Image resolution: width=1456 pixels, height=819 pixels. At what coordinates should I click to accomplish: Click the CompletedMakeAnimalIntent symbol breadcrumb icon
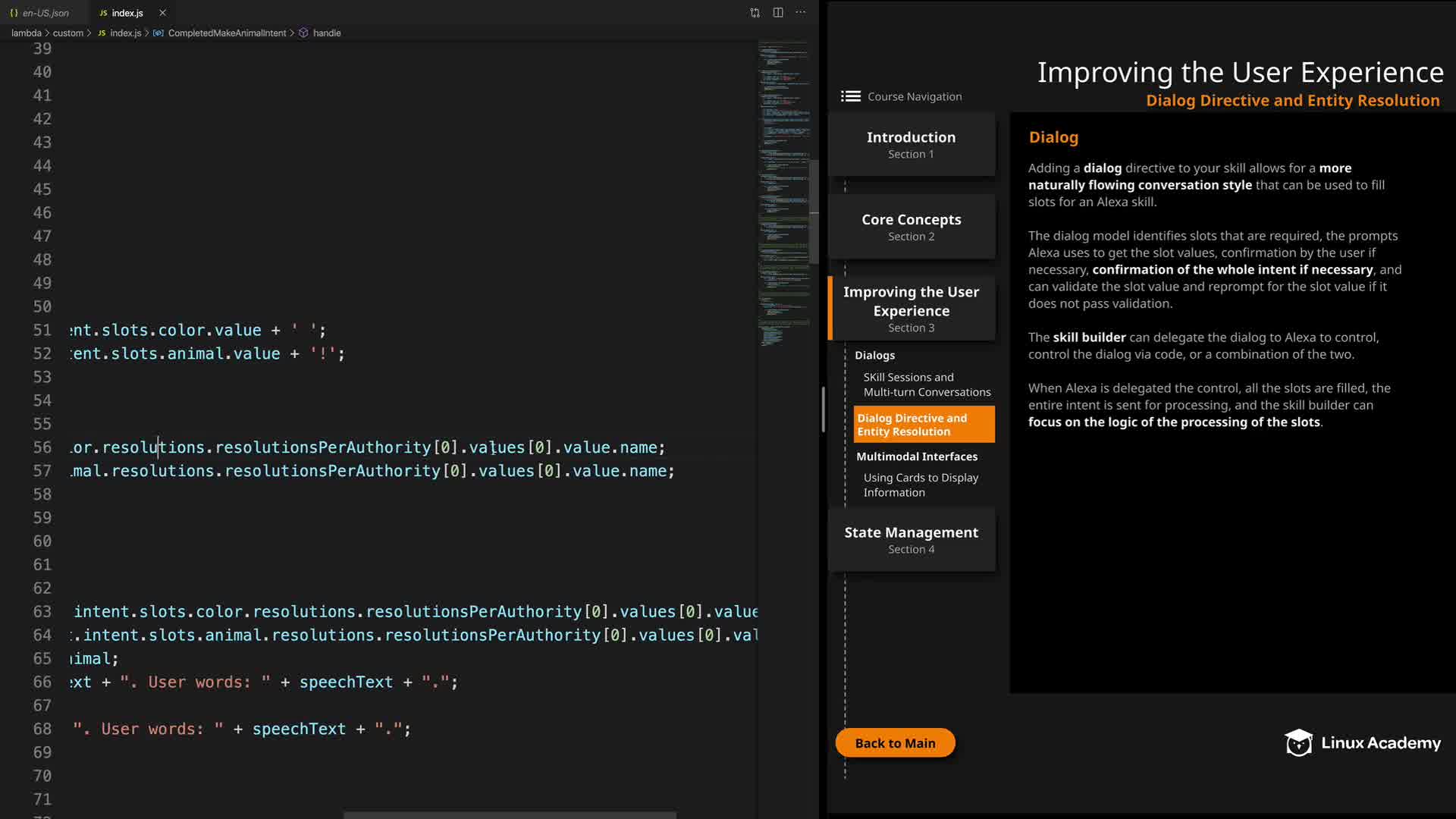(158, 33)
